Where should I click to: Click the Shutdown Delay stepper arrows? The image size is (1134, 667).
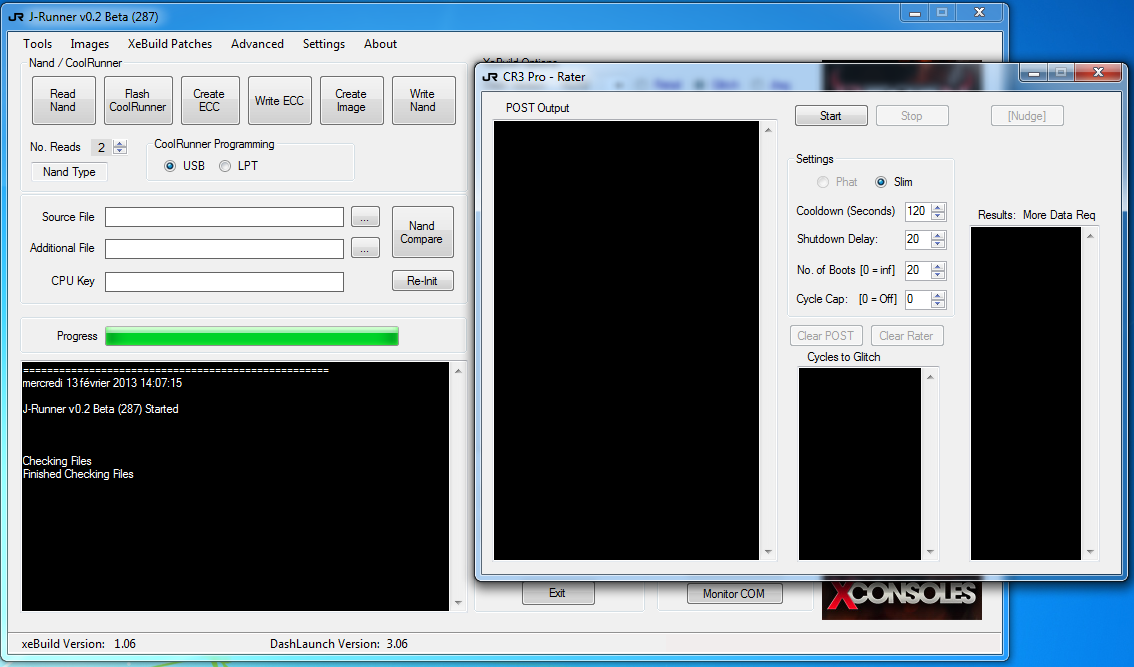click(x=938, y=239)
